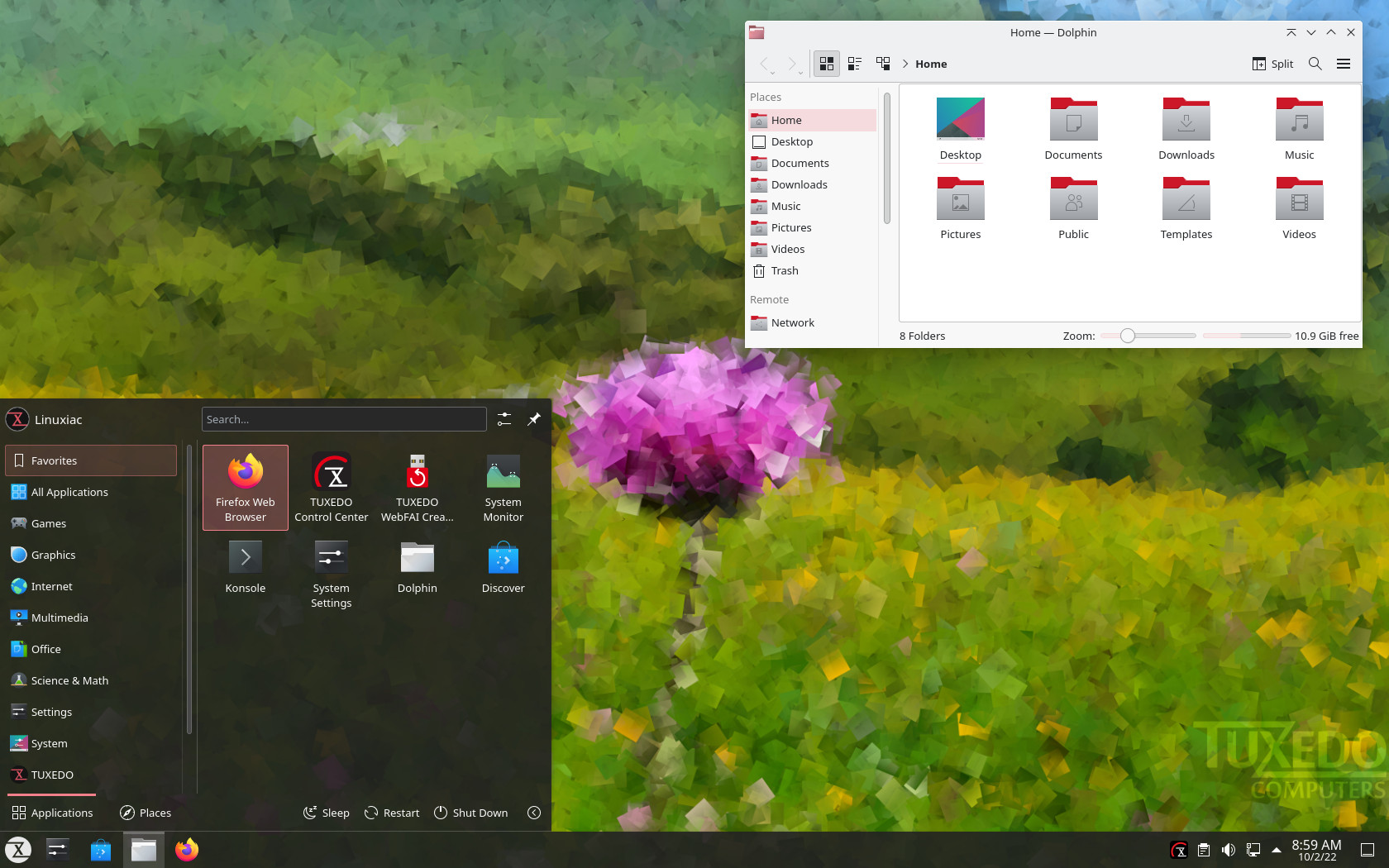Open TUXEDO WebFAI Creator
Screen dimensions: 1389x868
[x=418, y=488]
